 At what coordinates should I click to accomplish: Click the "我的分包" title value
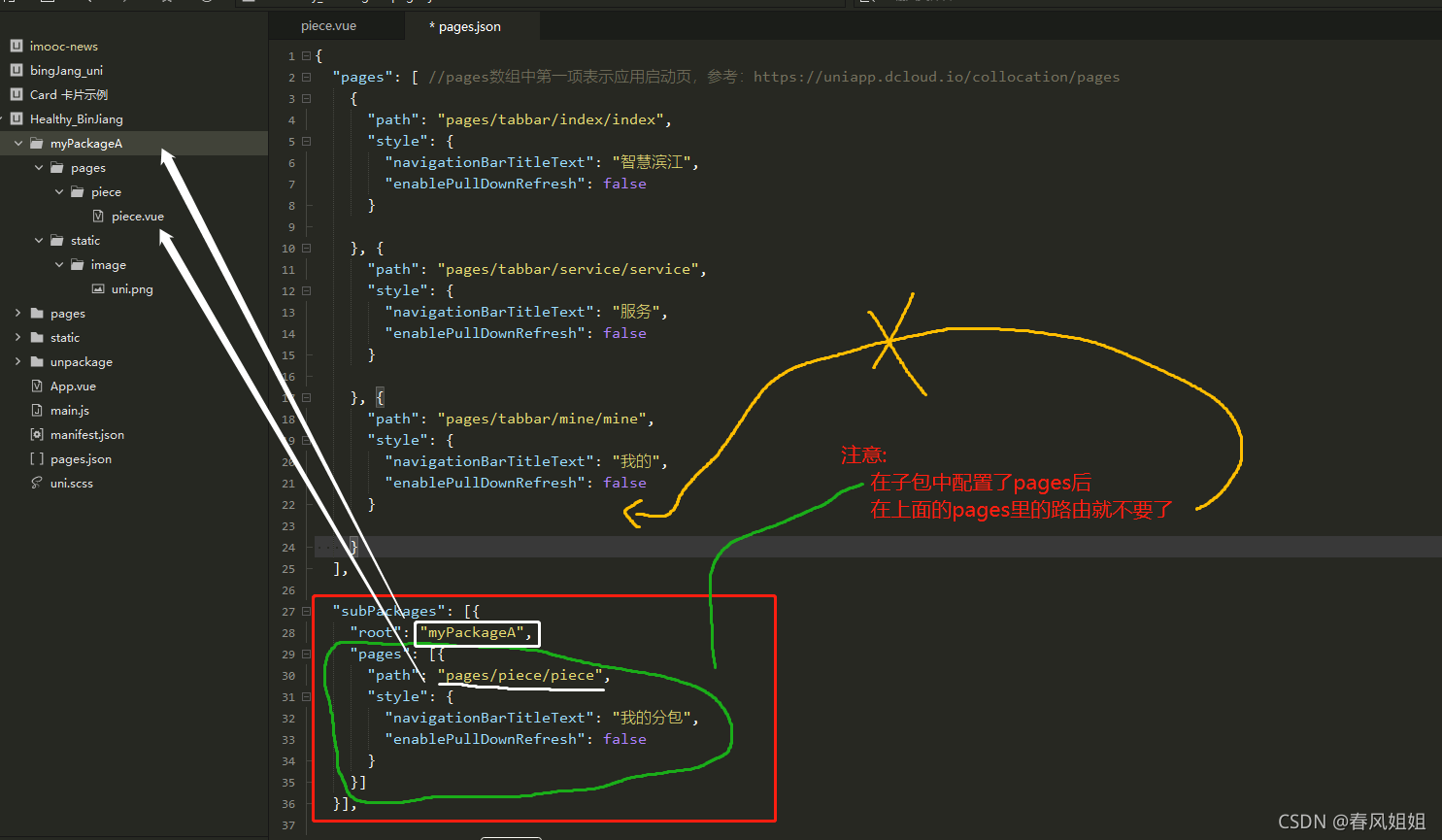click(652, 718)
